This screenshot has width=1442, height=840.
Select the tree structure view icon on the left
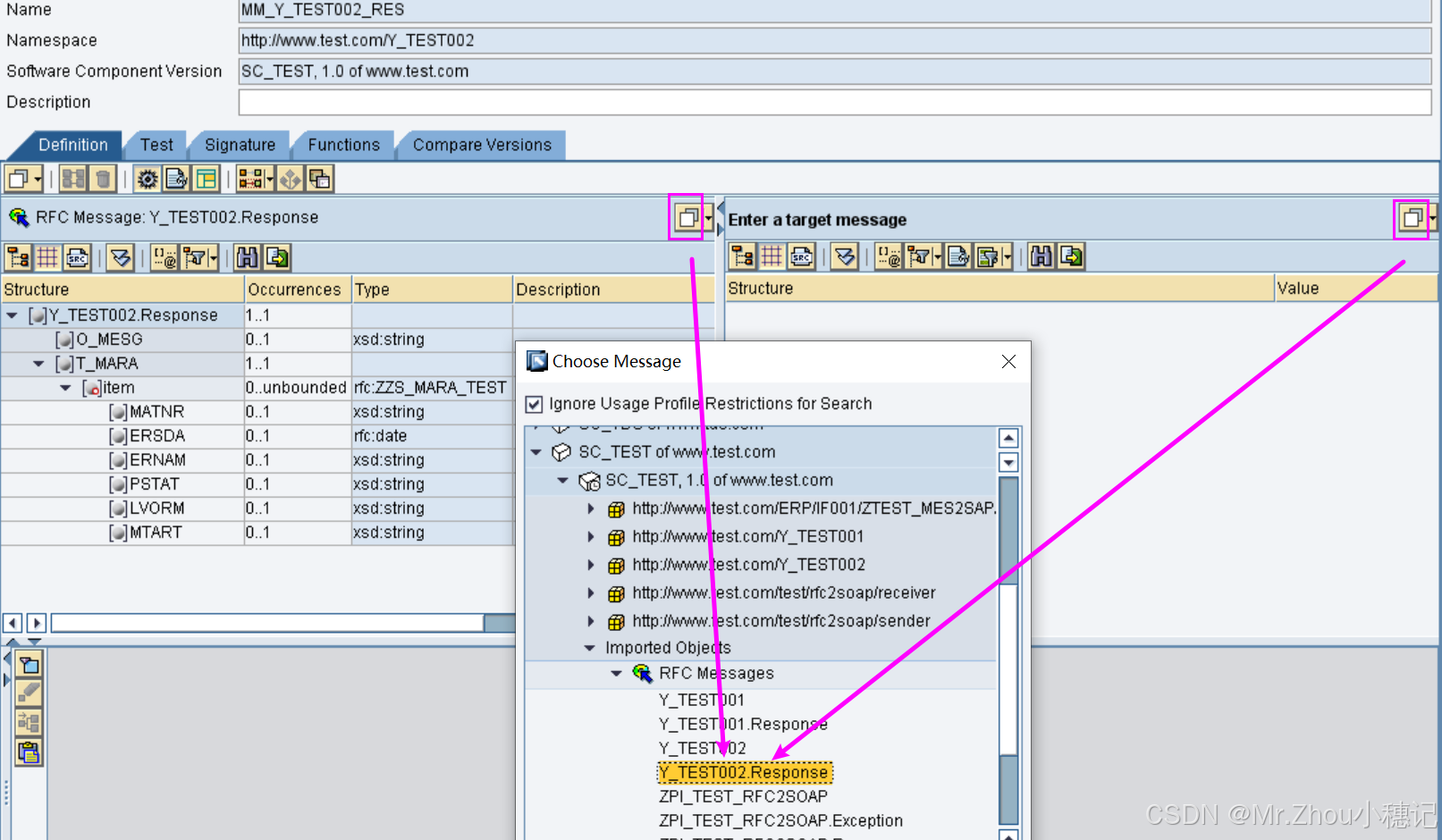pos(18,257)
